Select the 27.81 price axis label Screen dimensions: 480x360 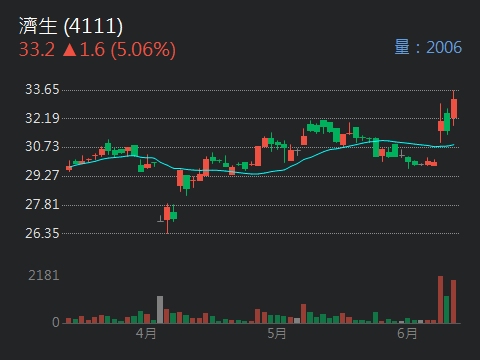pos(42,204)
